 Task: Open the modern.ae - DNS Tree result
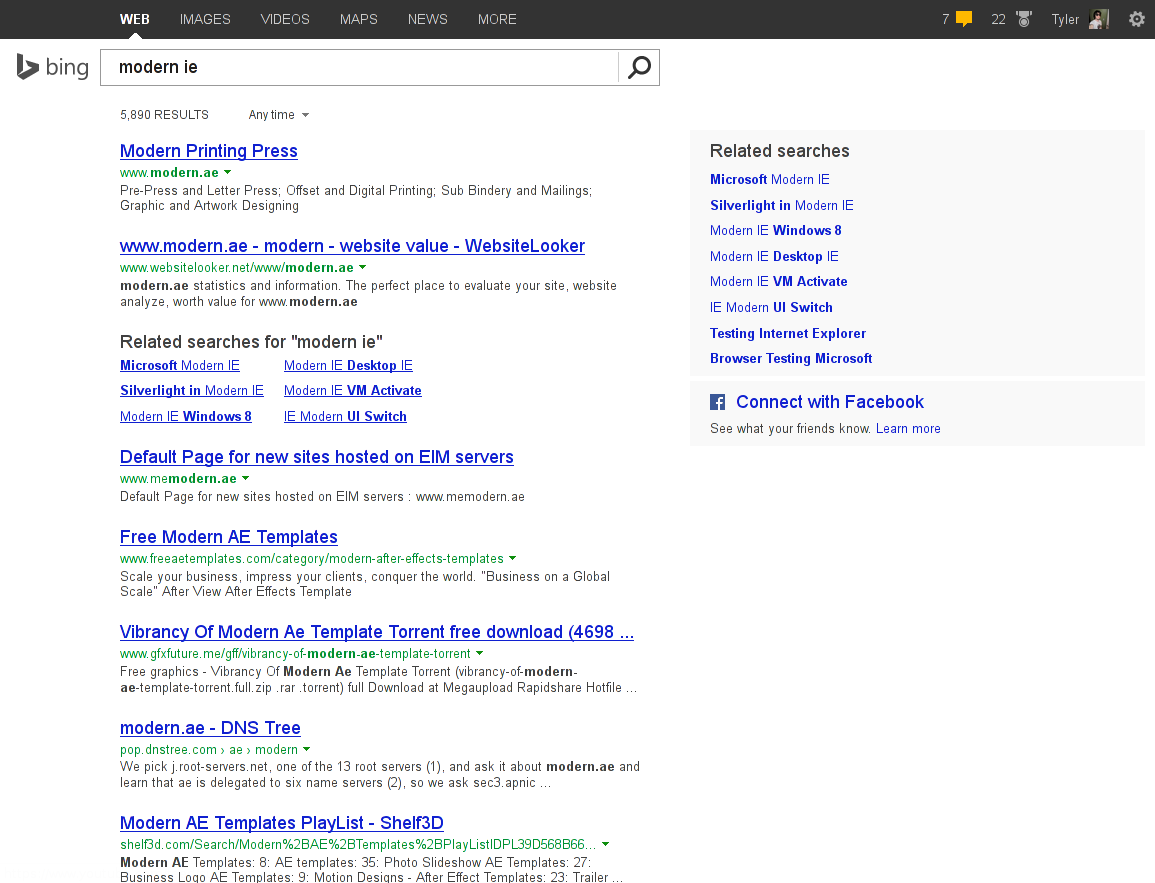tap(210, 728)
